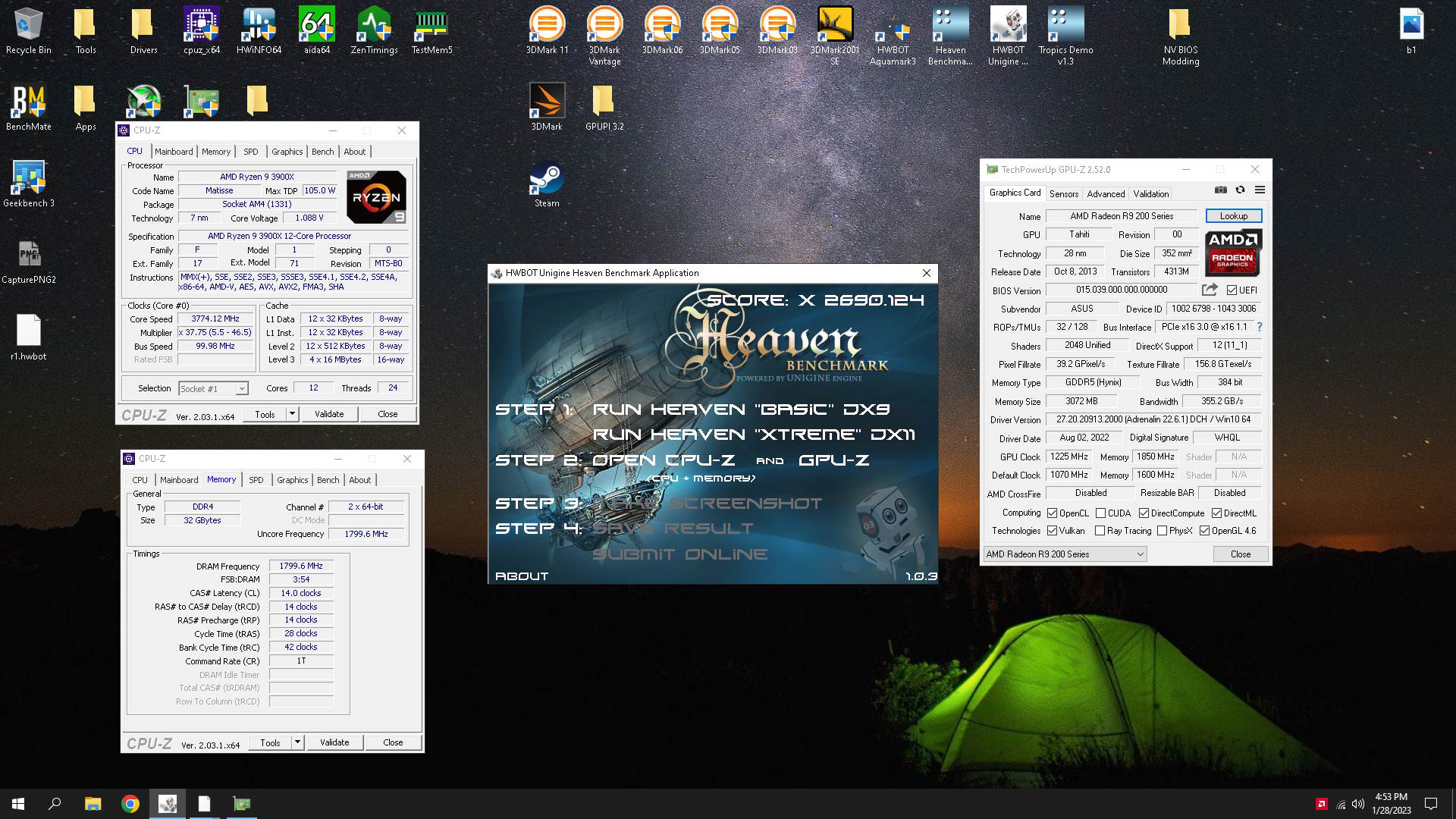
Task: Toggle Vulkan checkbox in GPU-Z
Action: pyautogui.click(x=1052, y=531)
